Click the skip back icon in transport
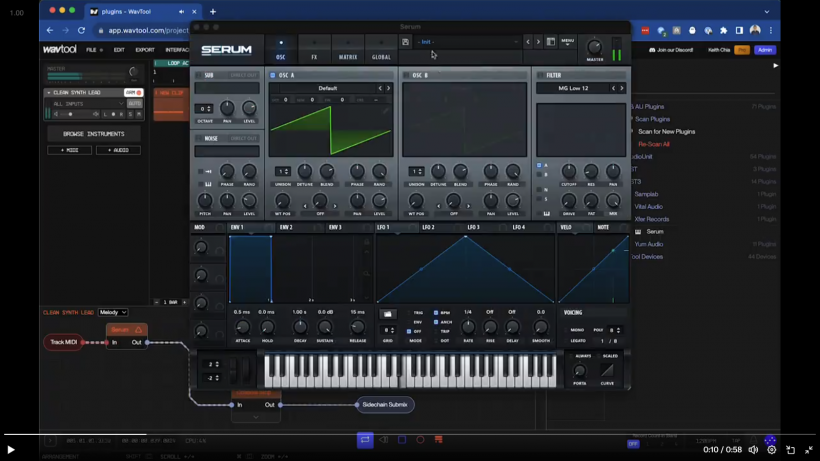The image size is (820, 461). click(383, 440)
